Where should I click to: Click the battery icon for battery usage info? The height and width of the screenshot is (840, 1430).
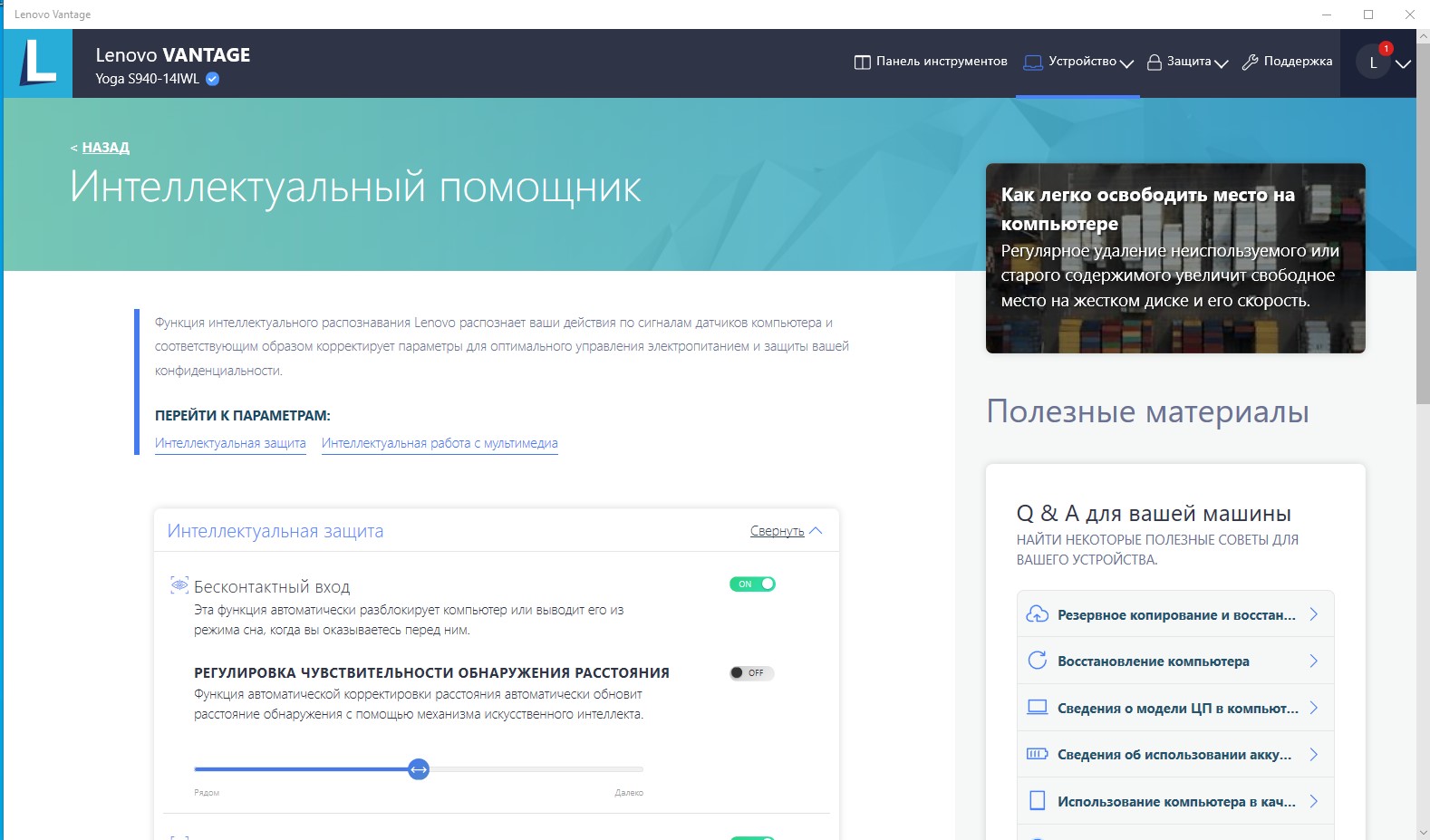click(x=1037, y=754)
